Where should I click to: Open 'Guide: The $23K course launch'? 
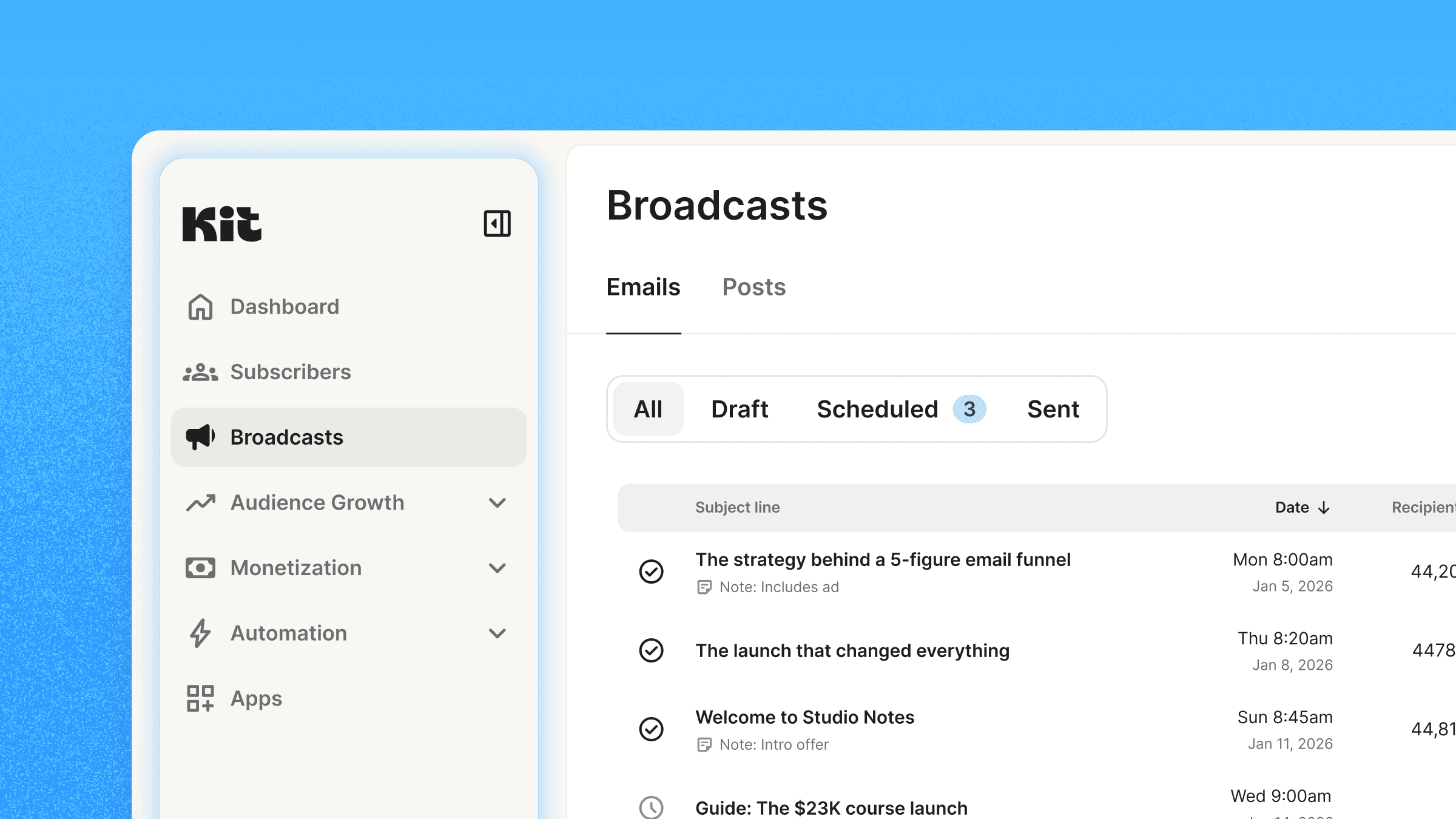(831, 808)
